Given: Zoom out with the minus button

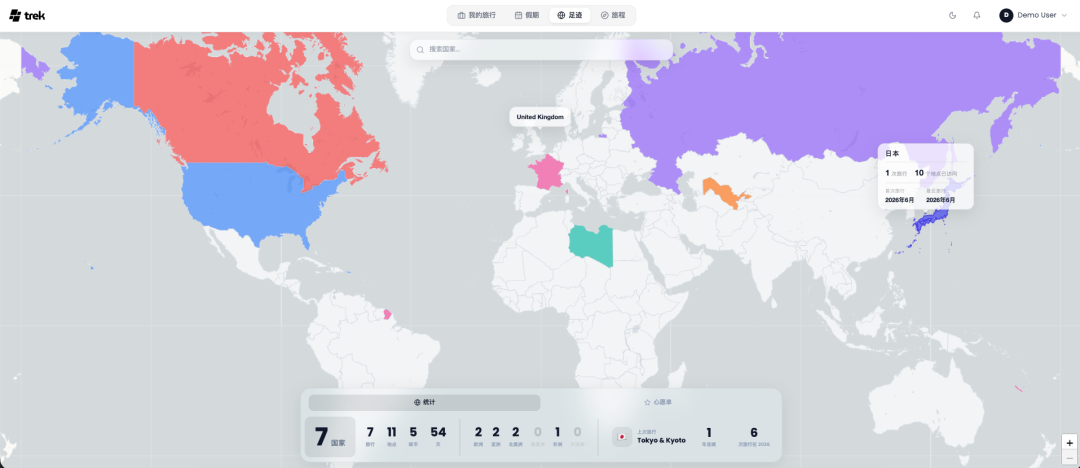Looking at the screenshot, I should (1069, 458).
